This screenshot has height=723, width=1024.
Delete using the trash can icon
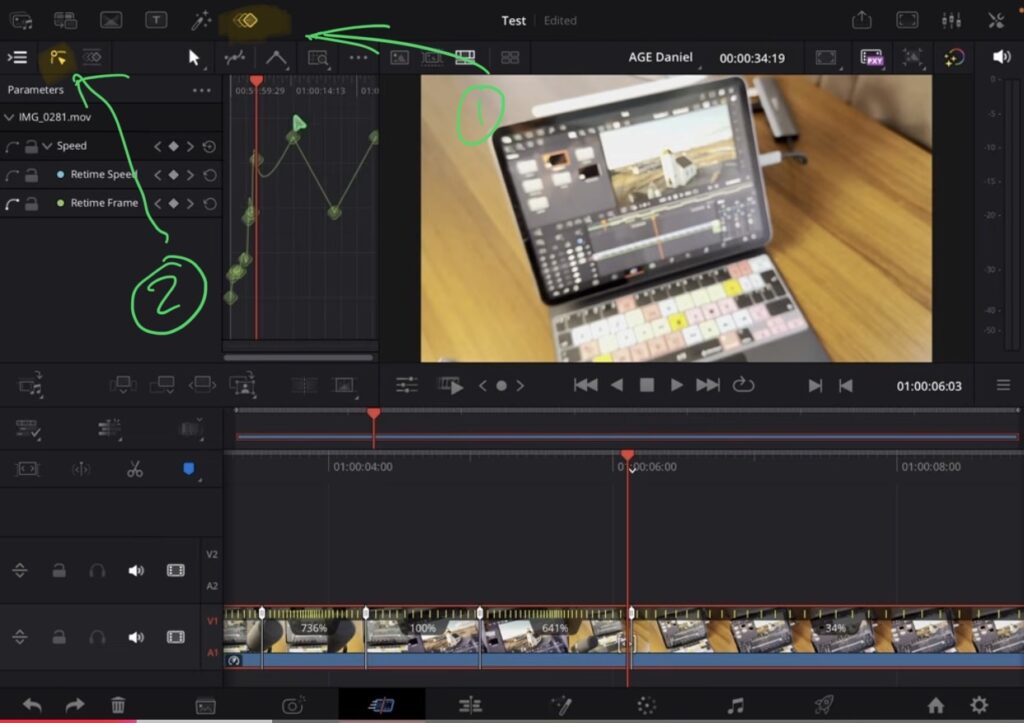(118, 705)
